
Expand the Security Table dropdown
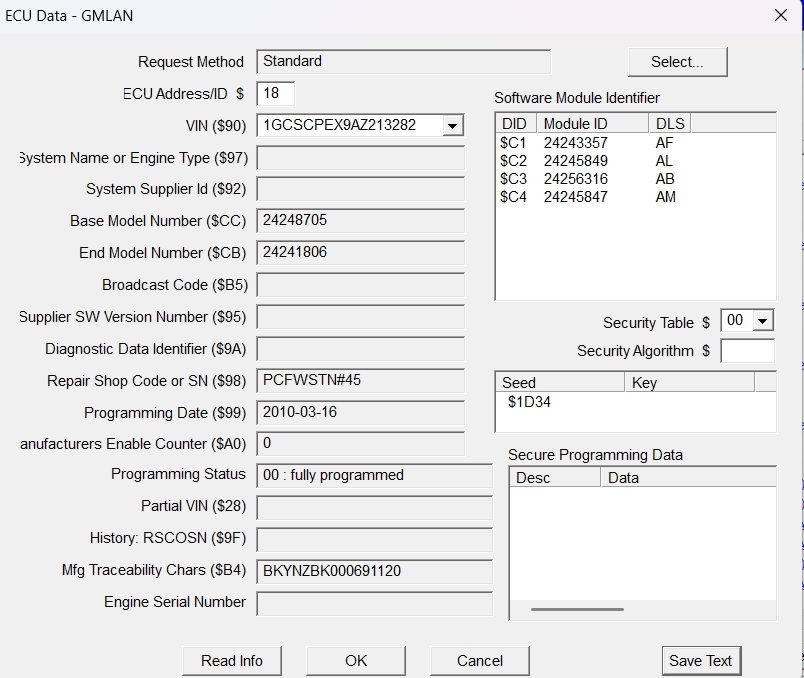tap(762, 321)
